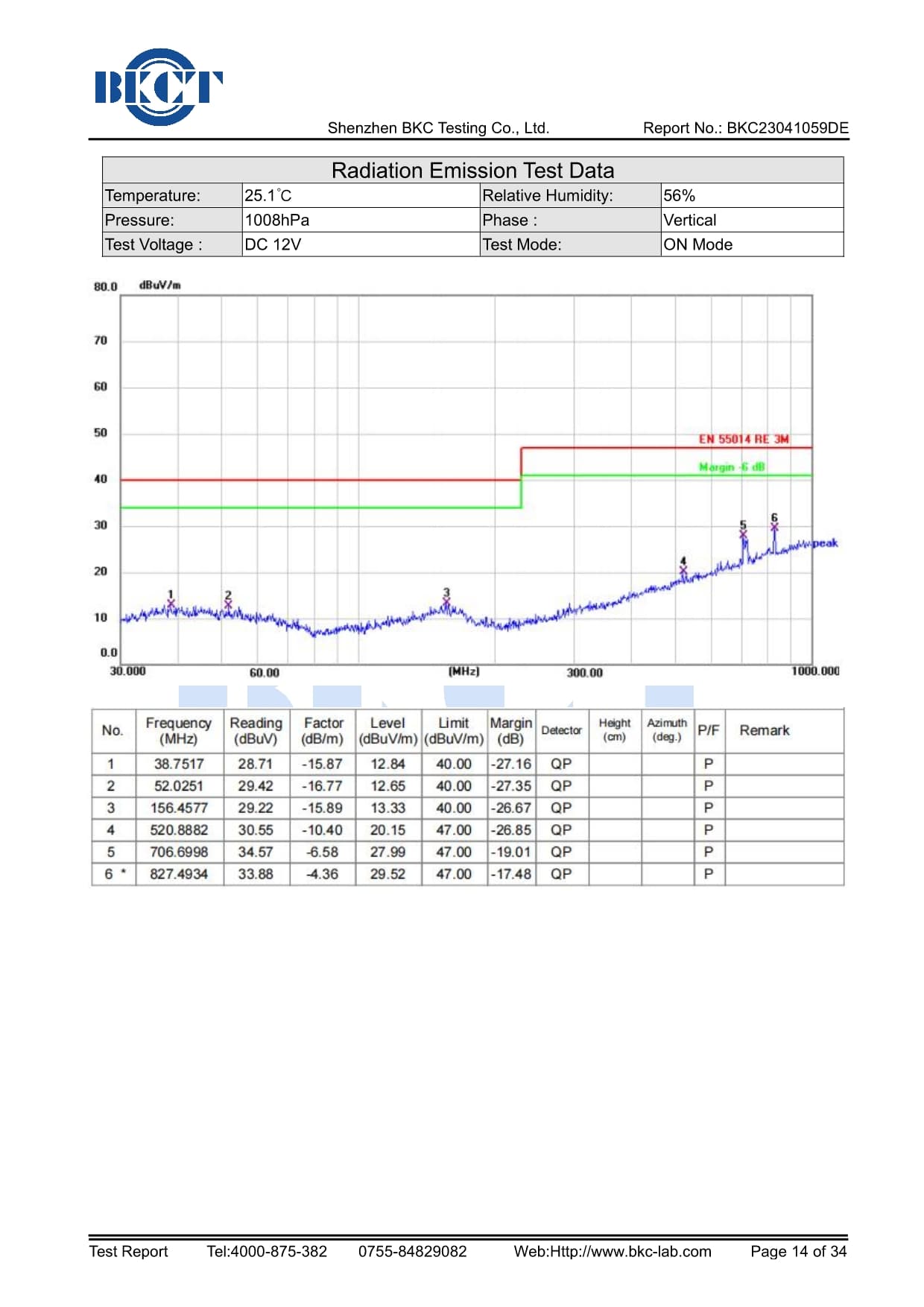Click peak marker 1 on the chart
Screen dimensions: 924x1307
(171, 603)
